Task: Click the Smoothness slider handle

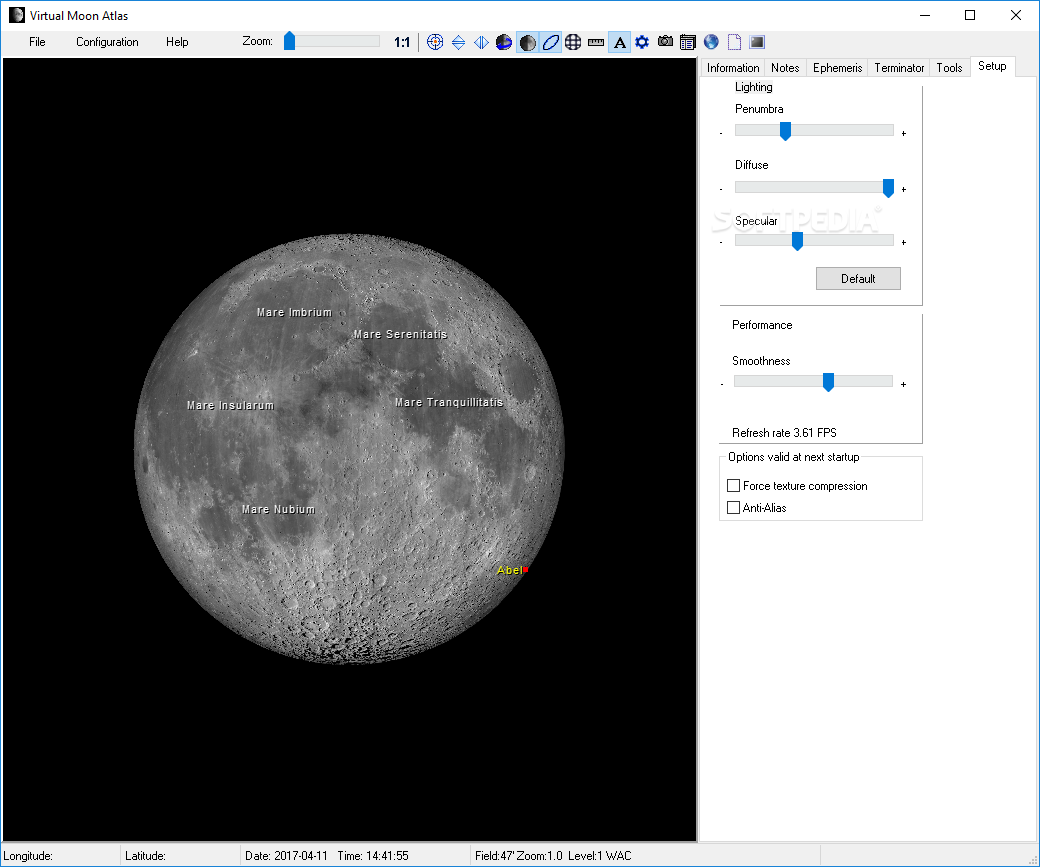Action: 828,382
